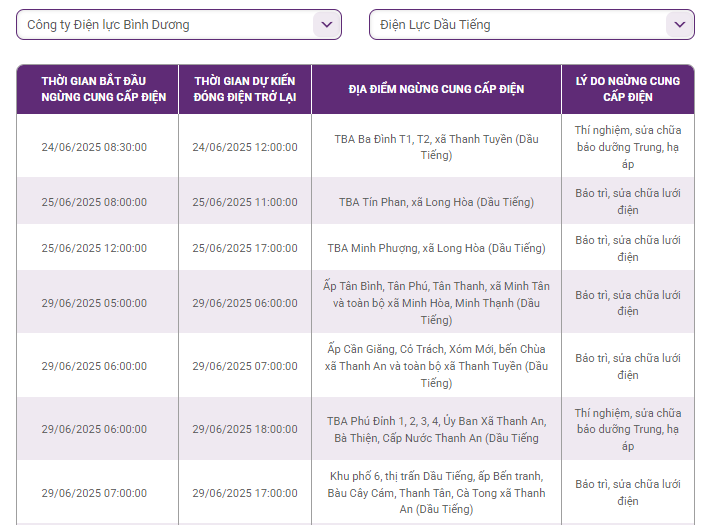The width and height of the screenshot is (709, 525).
Task: Select the TBA Ba Đình T1, T2 location cell
Action: [436, 147]
